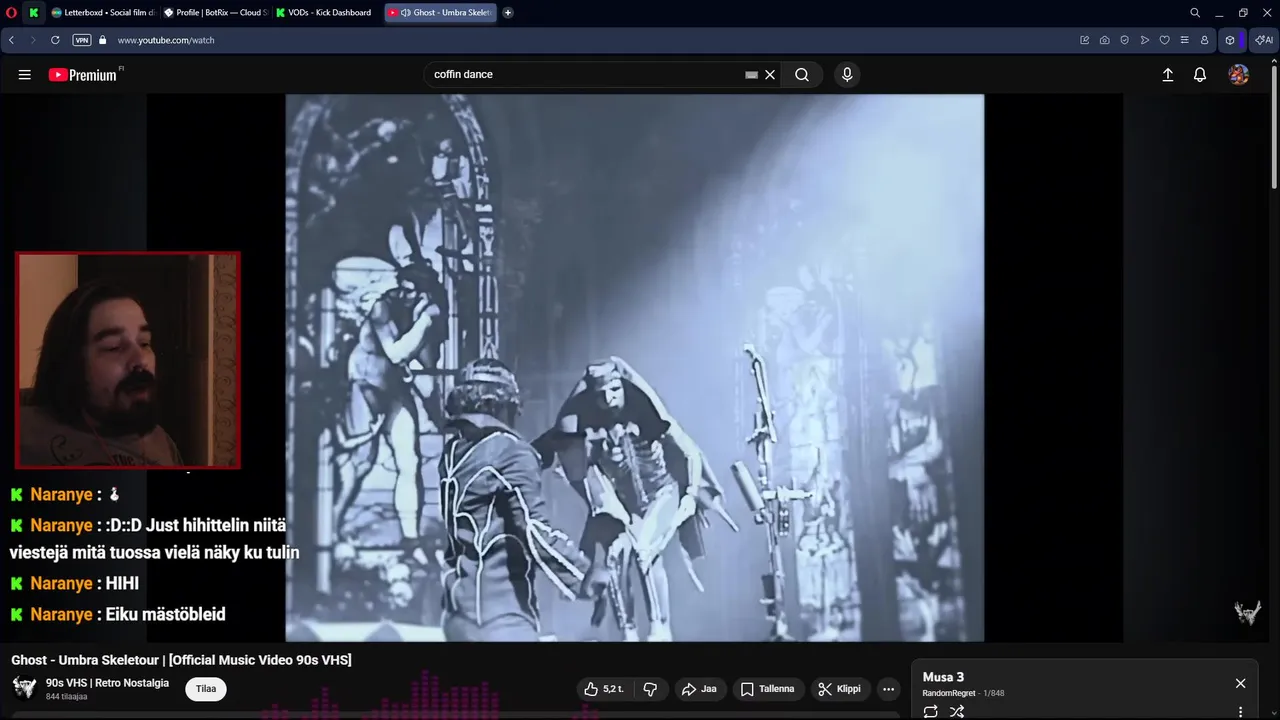Open Musa 3 playlist options menu
This screenshot has height=720, width=1280.
(x=1240, y=712)
